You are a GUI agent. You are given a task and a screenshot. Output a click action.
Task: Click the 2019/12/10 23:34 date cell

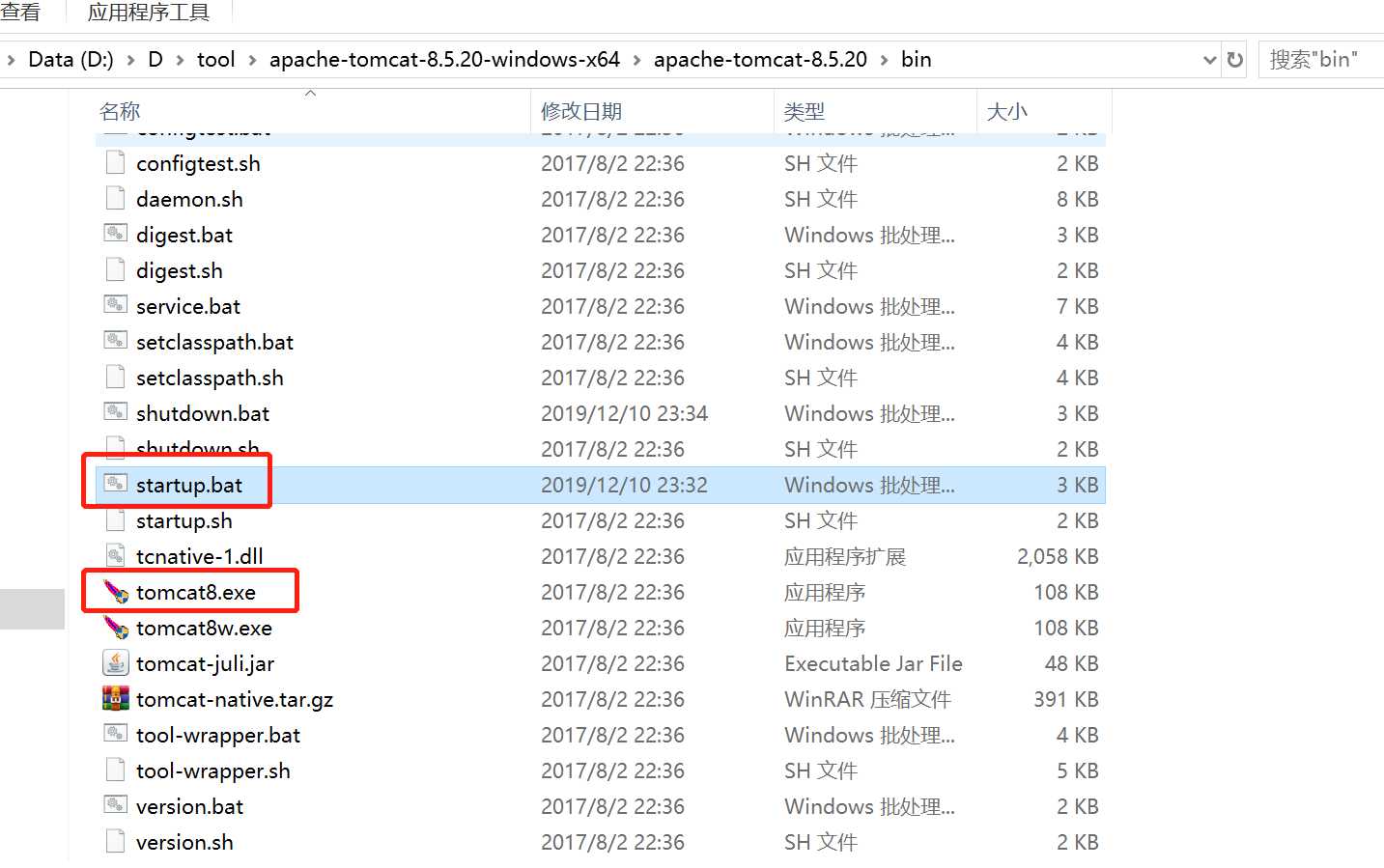[624, 413]
